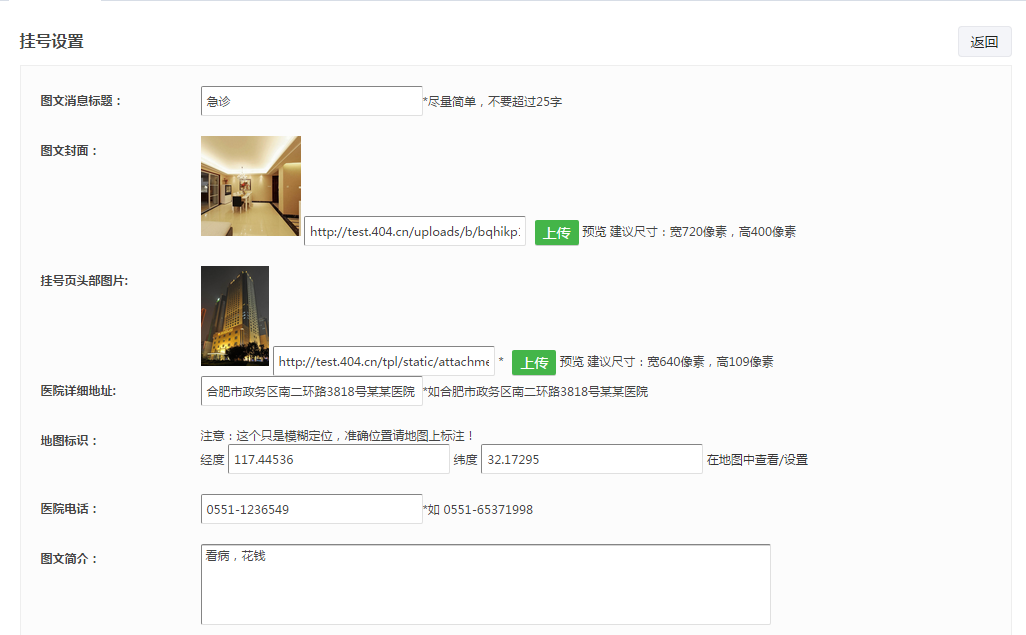Image resolution: width=1026 pixels, height=635 pixels.
Task: Focus the 图文消息标题 input containing 急诊
Action: (311, 101)
